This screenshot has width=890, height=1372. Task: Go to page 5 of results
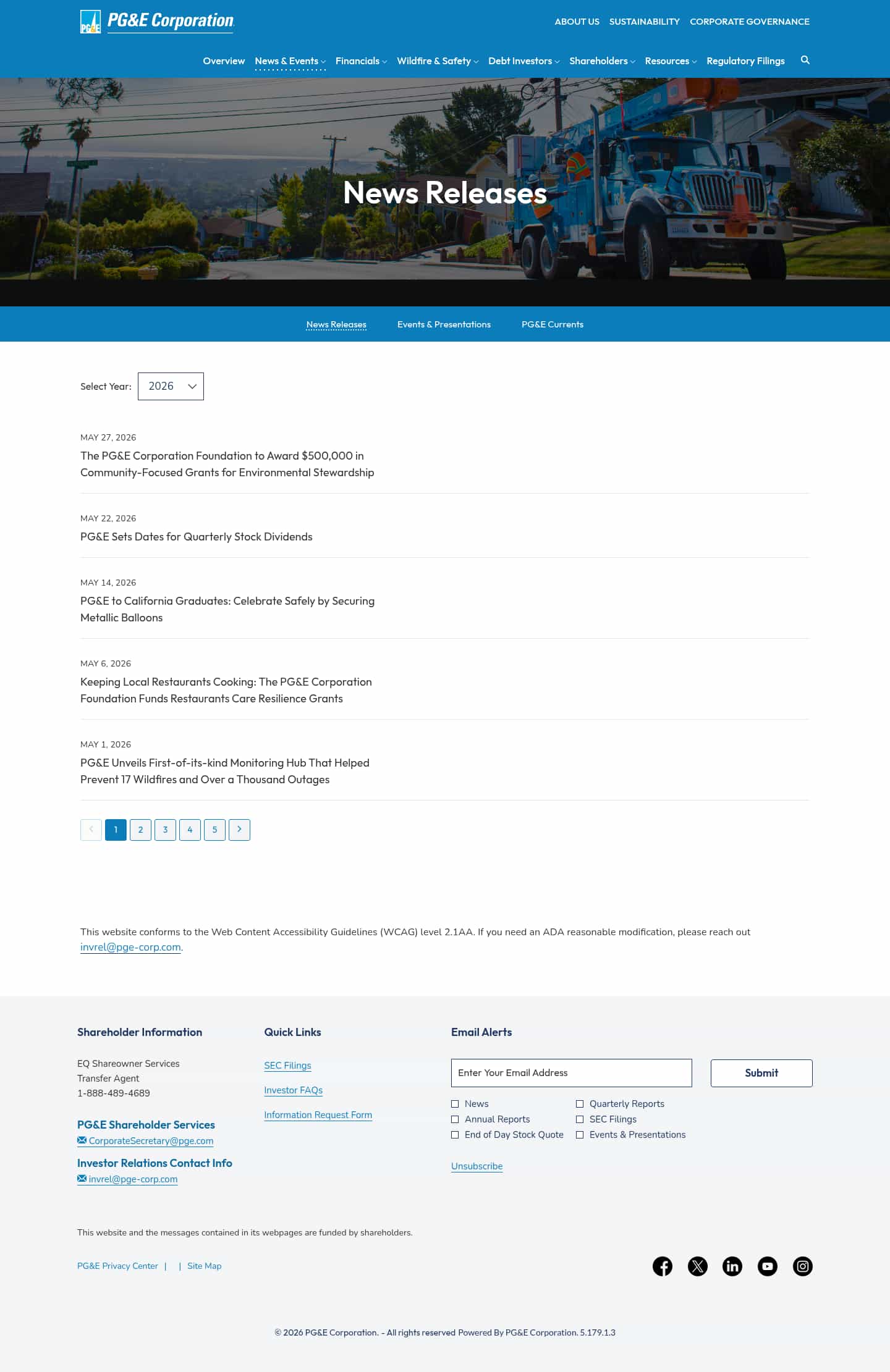(x=214, y=830)
